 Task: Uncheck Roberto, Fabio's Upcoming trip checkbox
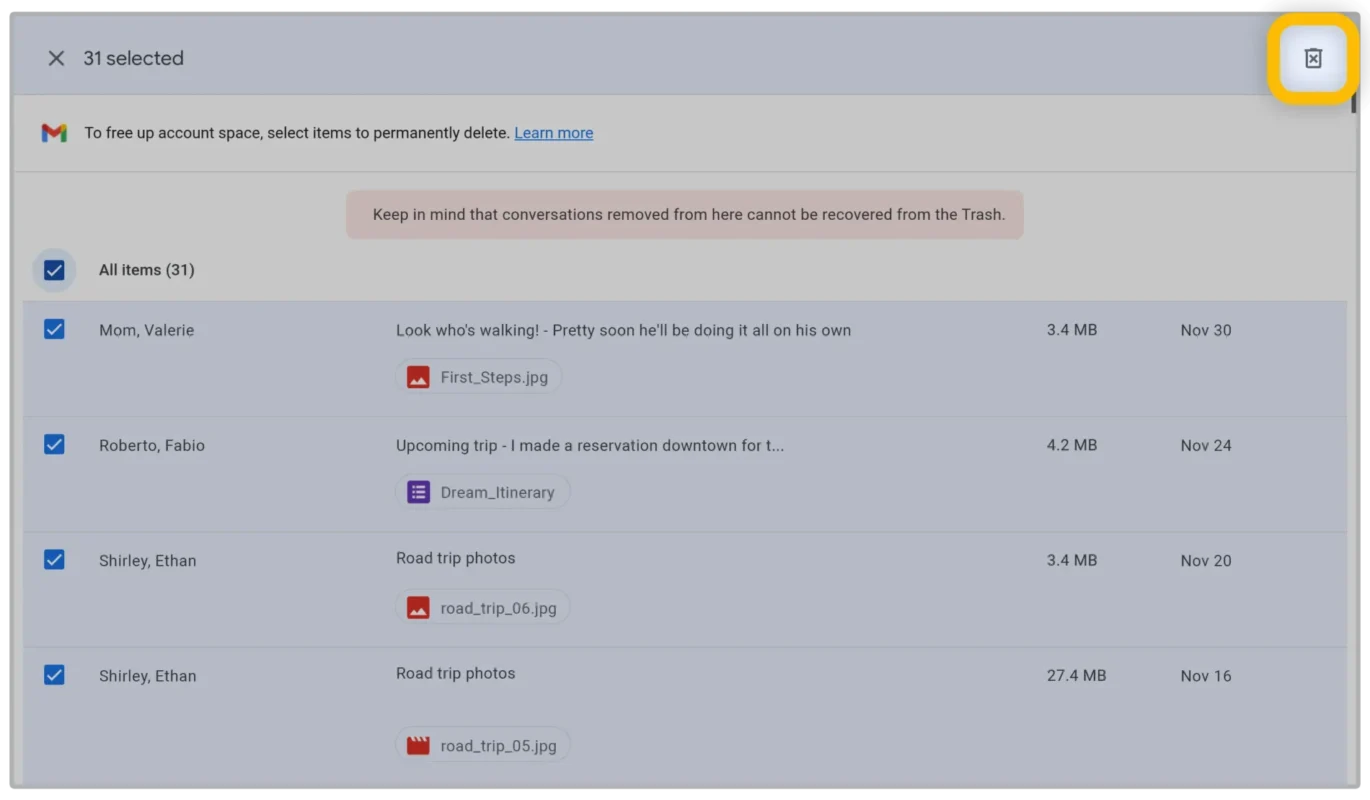coord(54,444)
